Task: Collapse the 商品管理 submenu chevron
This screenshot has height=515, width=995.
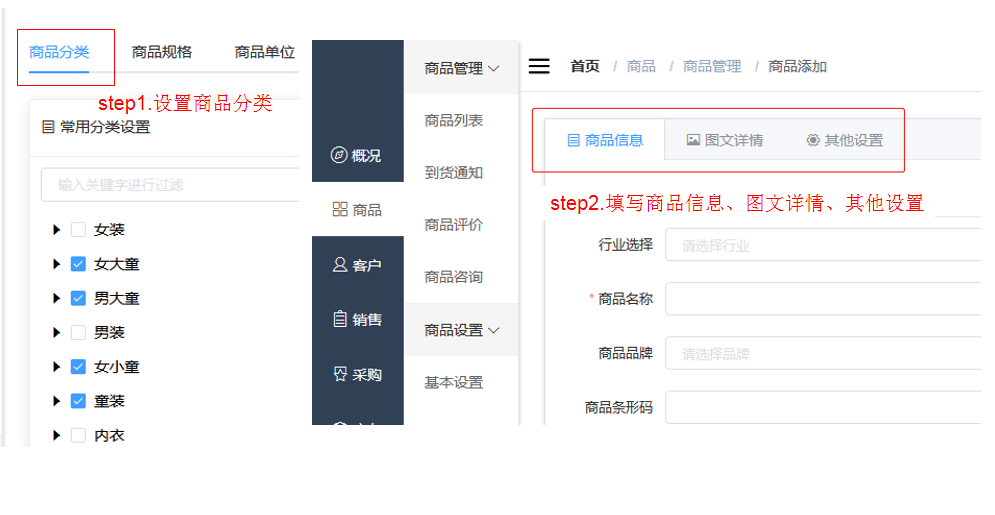Action: point(494,68)
